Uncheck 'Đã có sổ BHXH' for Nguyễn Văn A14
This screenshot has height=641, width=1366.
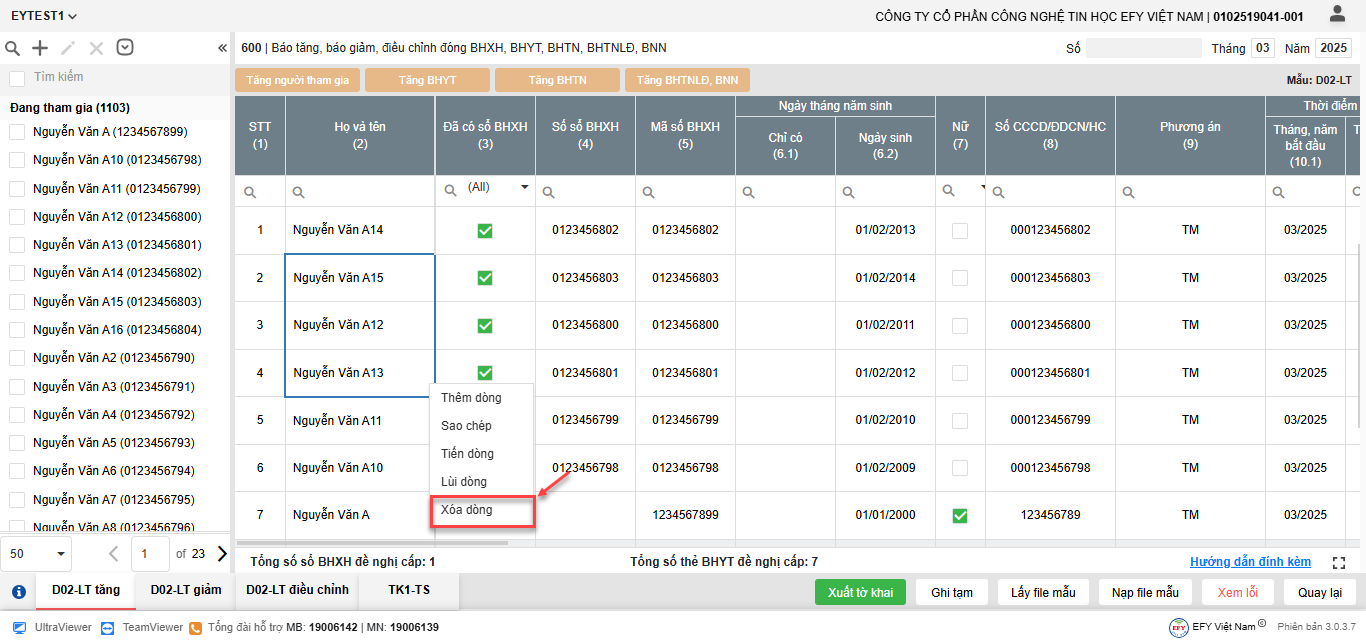point(485,231)
